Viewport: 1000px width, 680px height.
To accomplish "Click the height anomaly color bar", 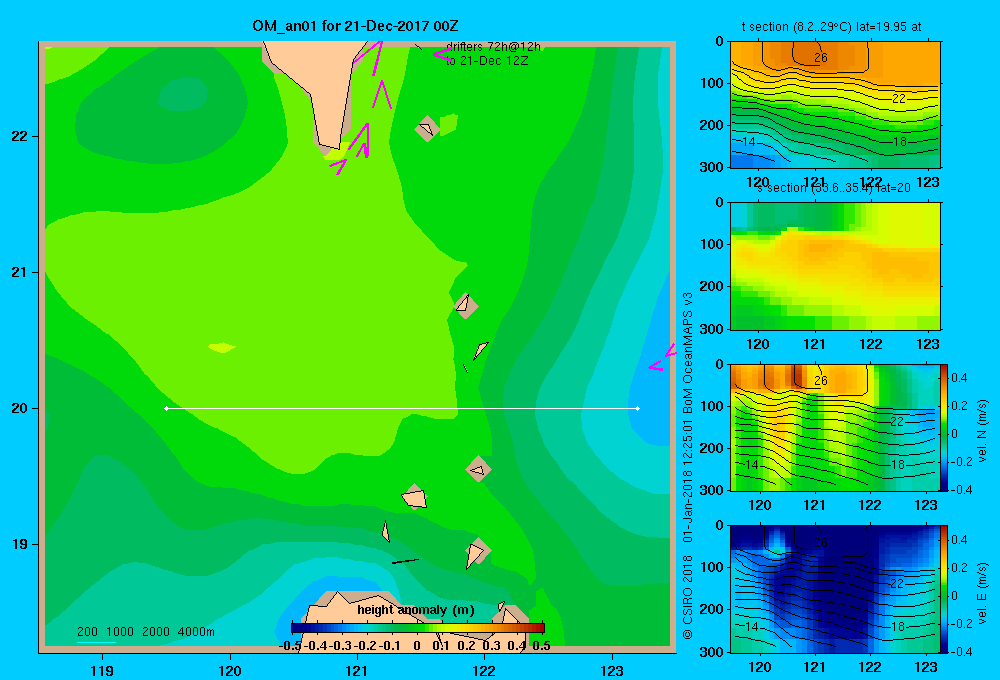I will [x=418, y=628].
